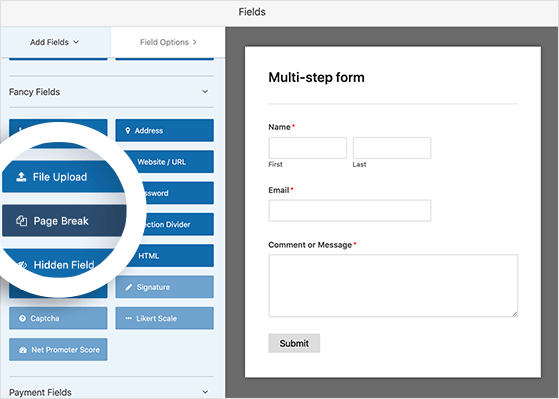Click the First name input box

click(308, 148)
